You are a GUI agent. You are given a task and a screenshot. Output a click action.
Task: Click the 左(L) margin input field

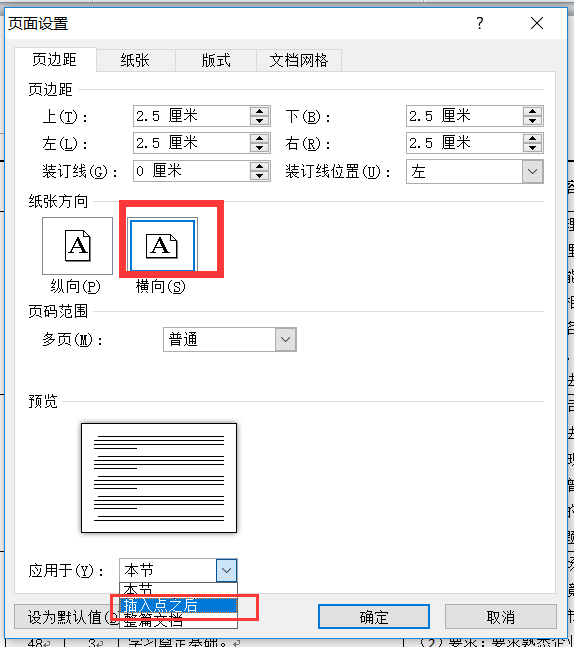[192, 143]
